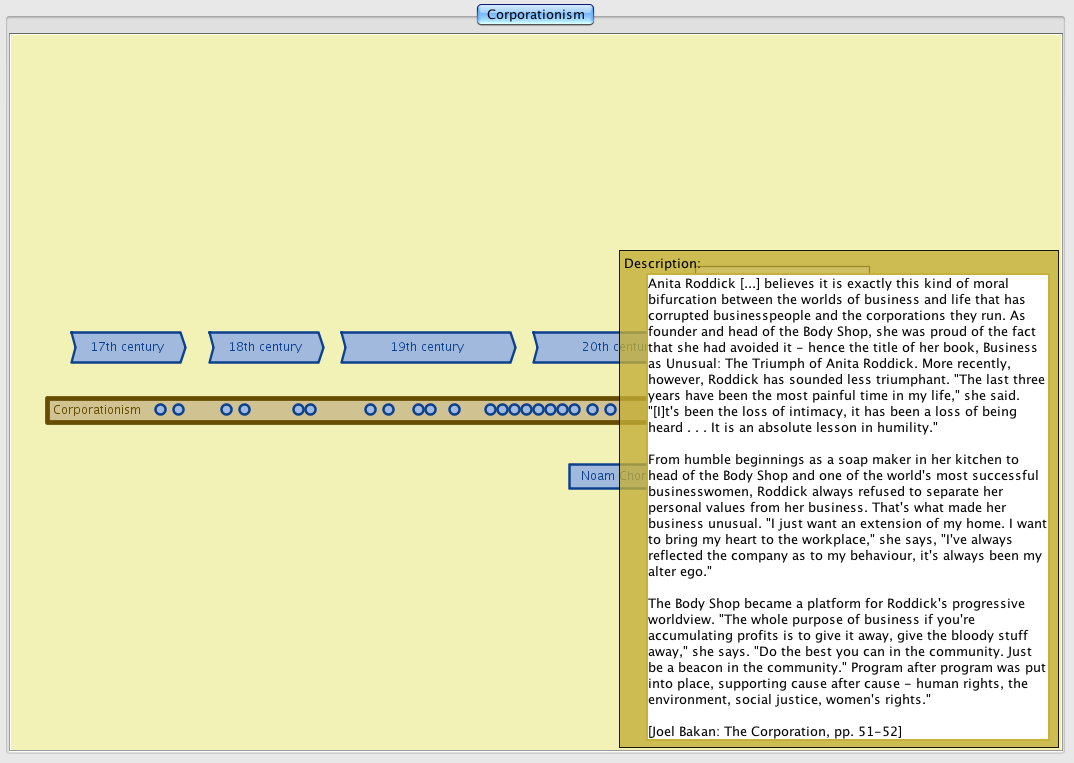This screenshot has height=763, width=1074.
Task: Click the second-to-last visible timeline marker
Action: tap(592, 410)
